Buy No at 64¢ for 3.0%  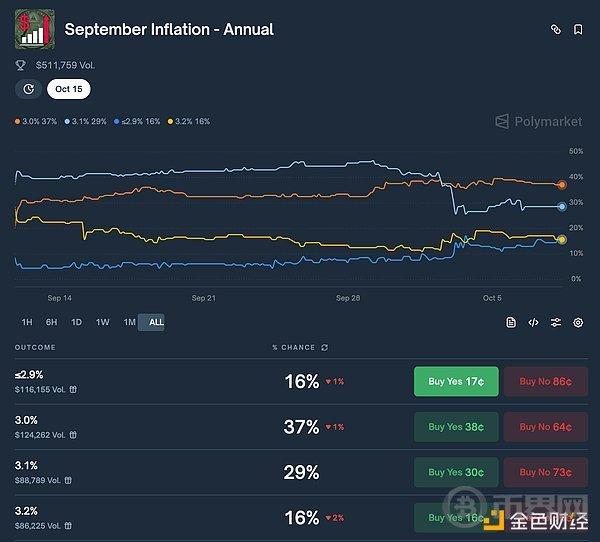click(545, 427)
